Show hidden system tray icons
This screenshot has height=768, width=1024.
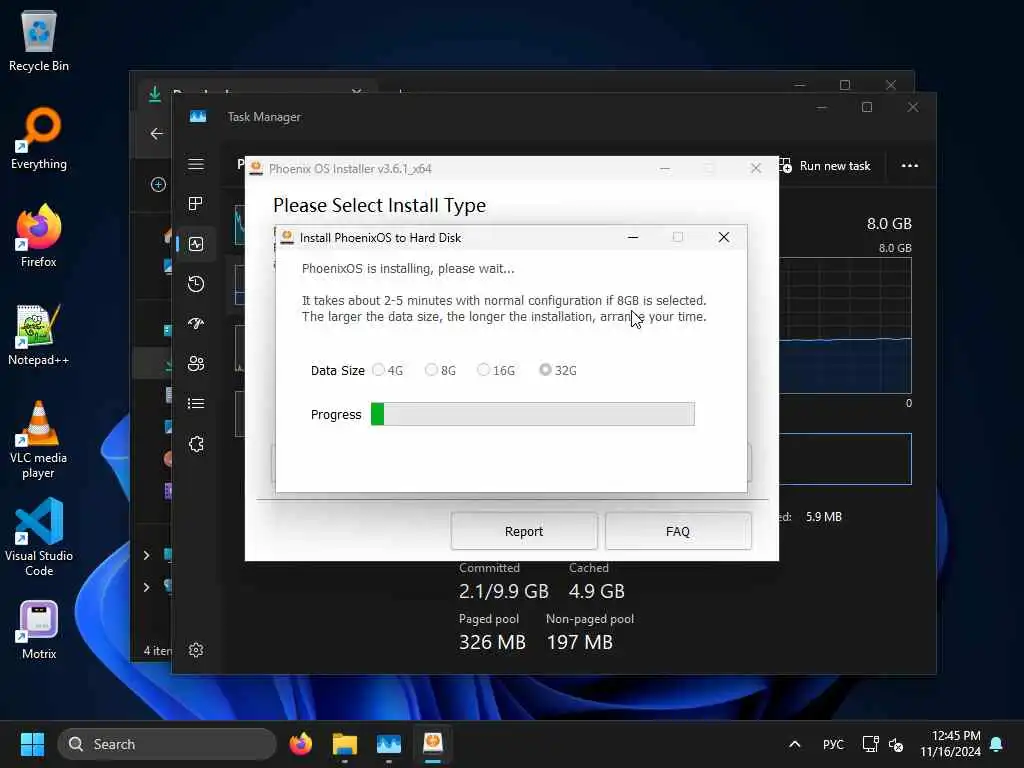pos(795,744)
